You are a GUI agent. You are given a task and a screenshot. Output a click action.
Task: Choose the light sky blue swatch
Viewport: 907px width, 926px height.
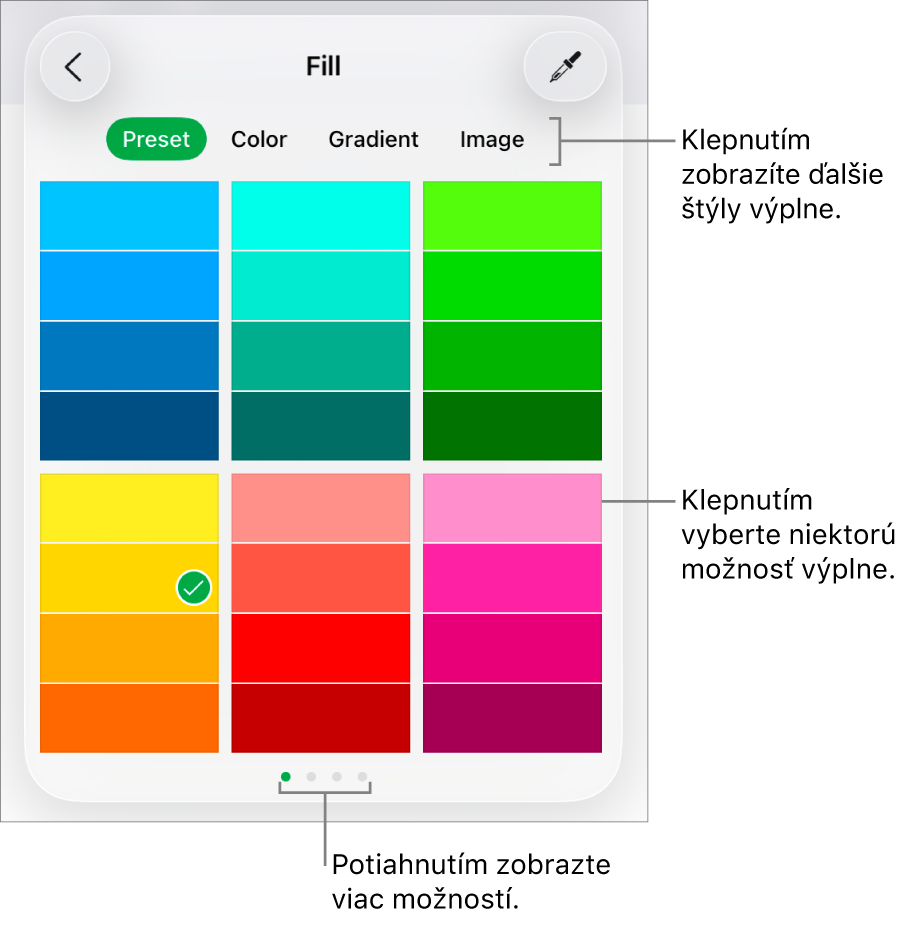tap(129, 216)
